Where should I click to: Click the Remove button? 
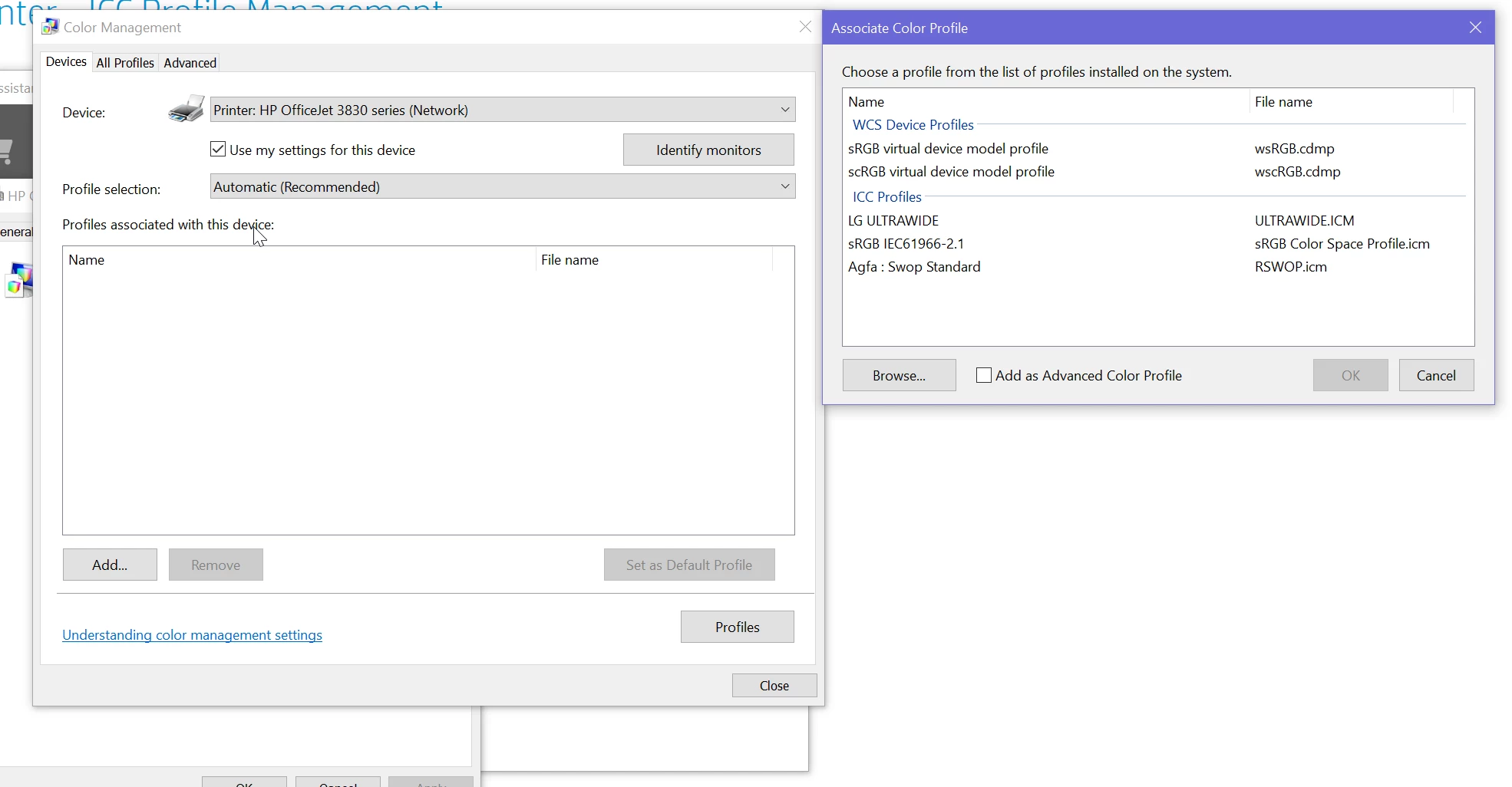[x=216, y=565]
